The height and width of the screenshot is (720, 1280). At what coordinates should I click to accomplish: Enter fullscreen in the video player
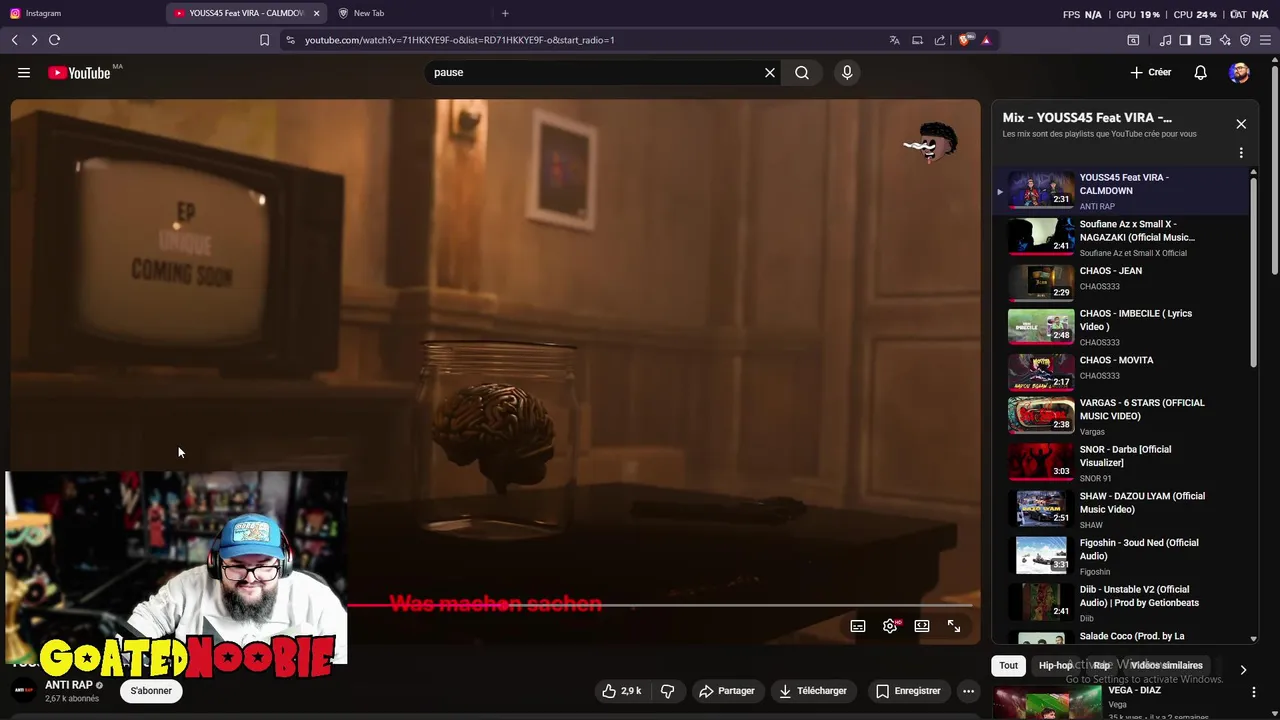coord(954,626)
